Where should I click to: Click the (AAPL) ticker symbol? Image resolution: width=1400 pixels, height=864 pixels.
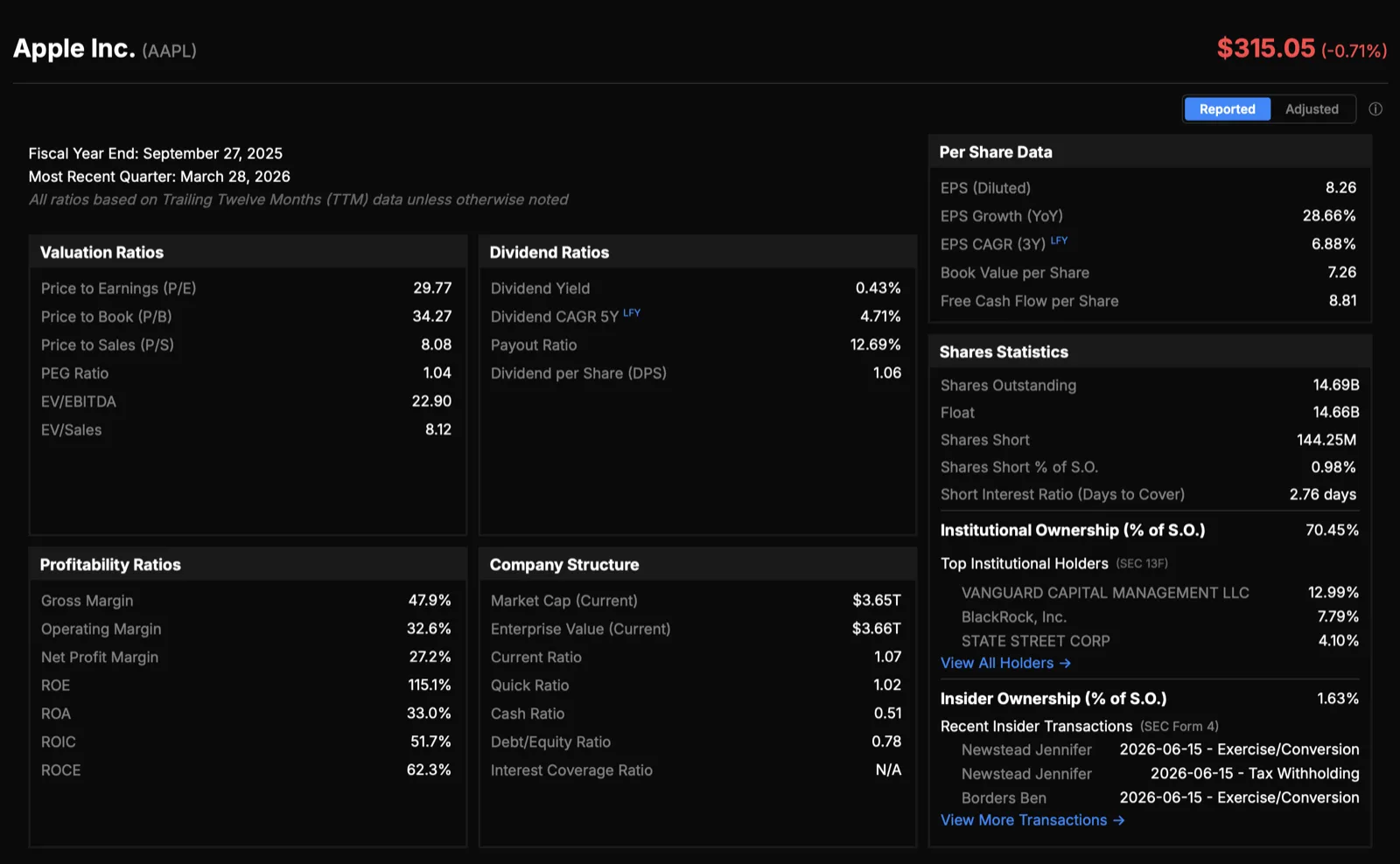point(169,51)
